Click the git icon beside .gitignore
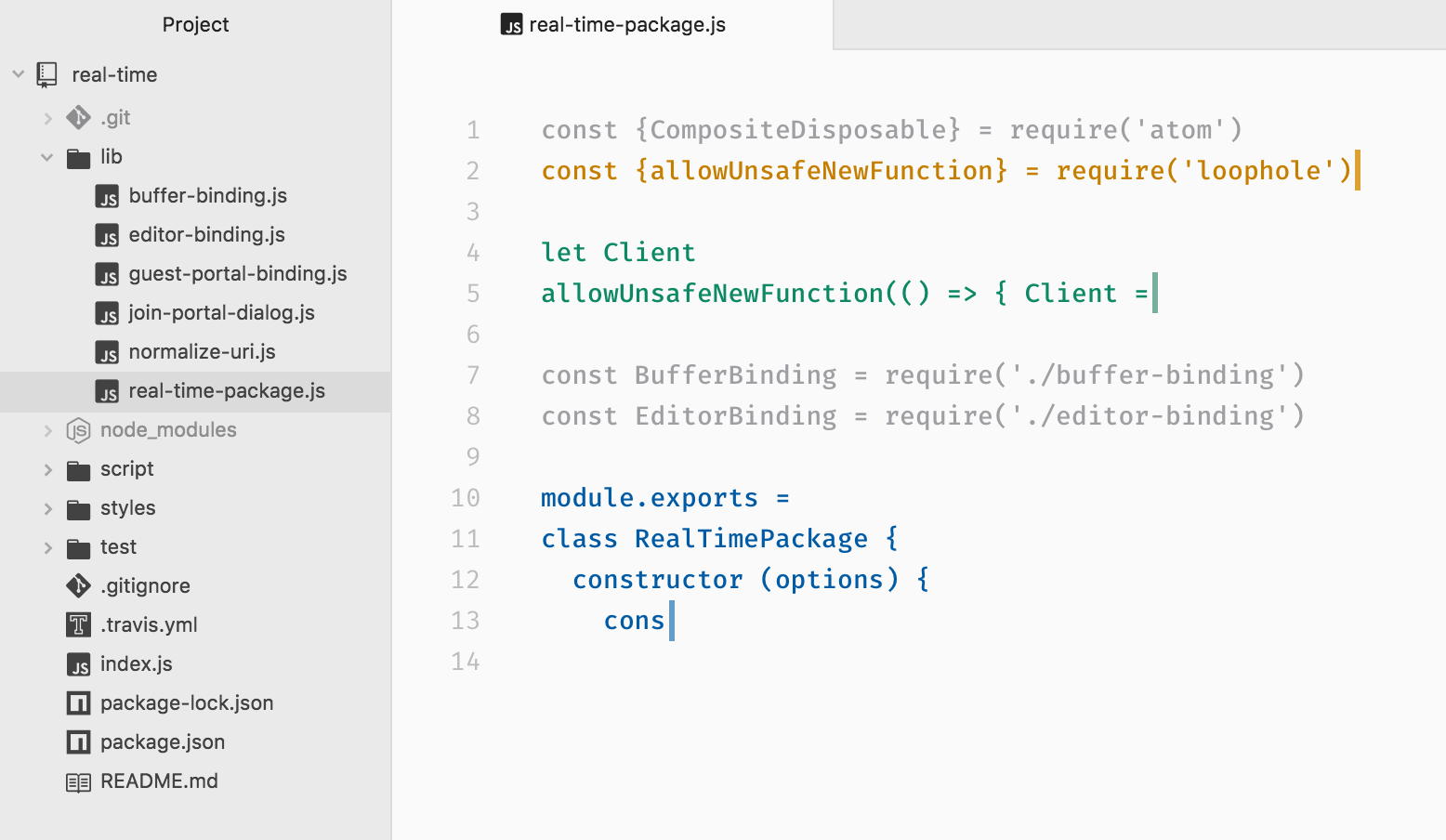 tap(78, 585)
